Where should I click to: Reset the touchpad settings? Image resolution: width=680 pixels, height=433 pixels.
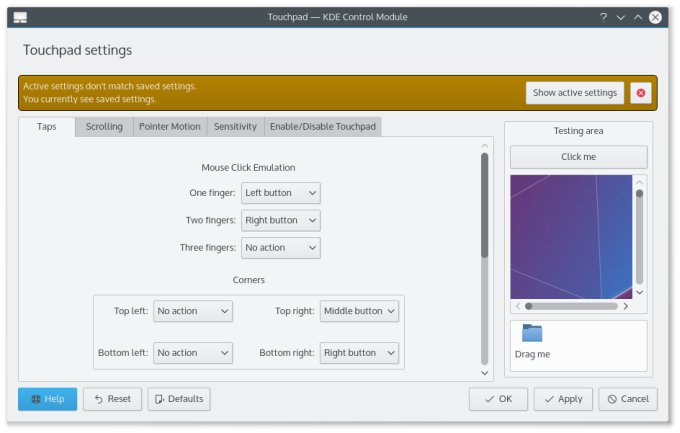[x=112, y=399]
